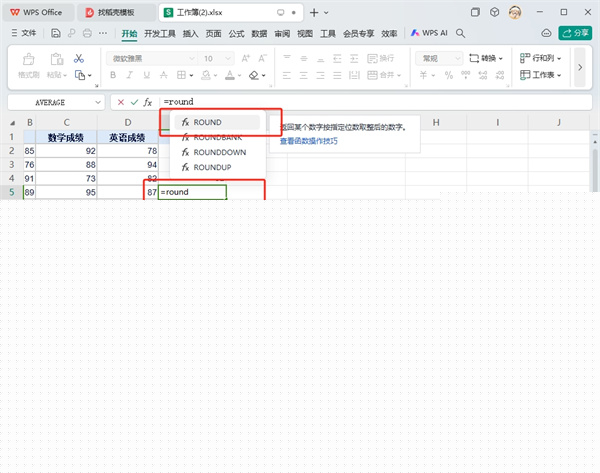Viewport: 600px width, 473px height.
Task: Click the save icon in quick toolbar
Action: pos(55,33)
